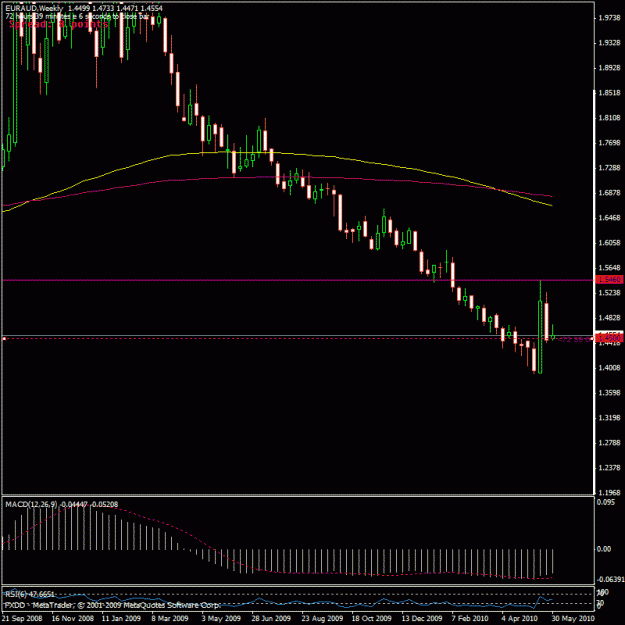The height and width of the screenshot is (625, 625).
Task: Click the MACD 0.00 scale label
Action: tap(604, 549)
